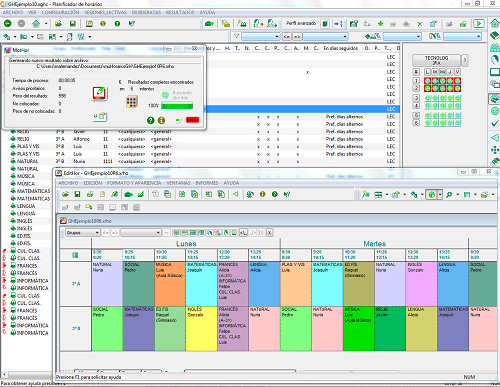Open ARCHIVO menu in main window
Viewport: 500px width, 387px height.
(13, 12)
